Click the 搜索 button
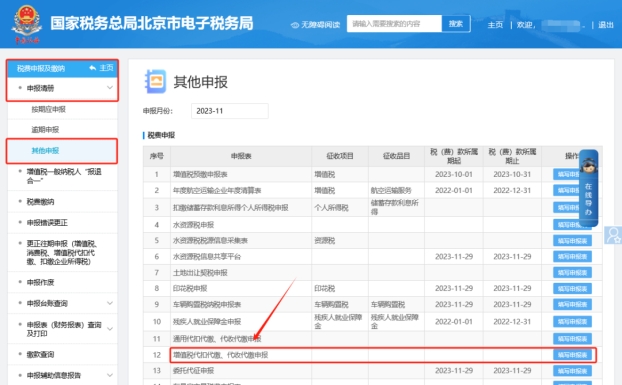Screen dimensions: 622x385 point(456,24)
